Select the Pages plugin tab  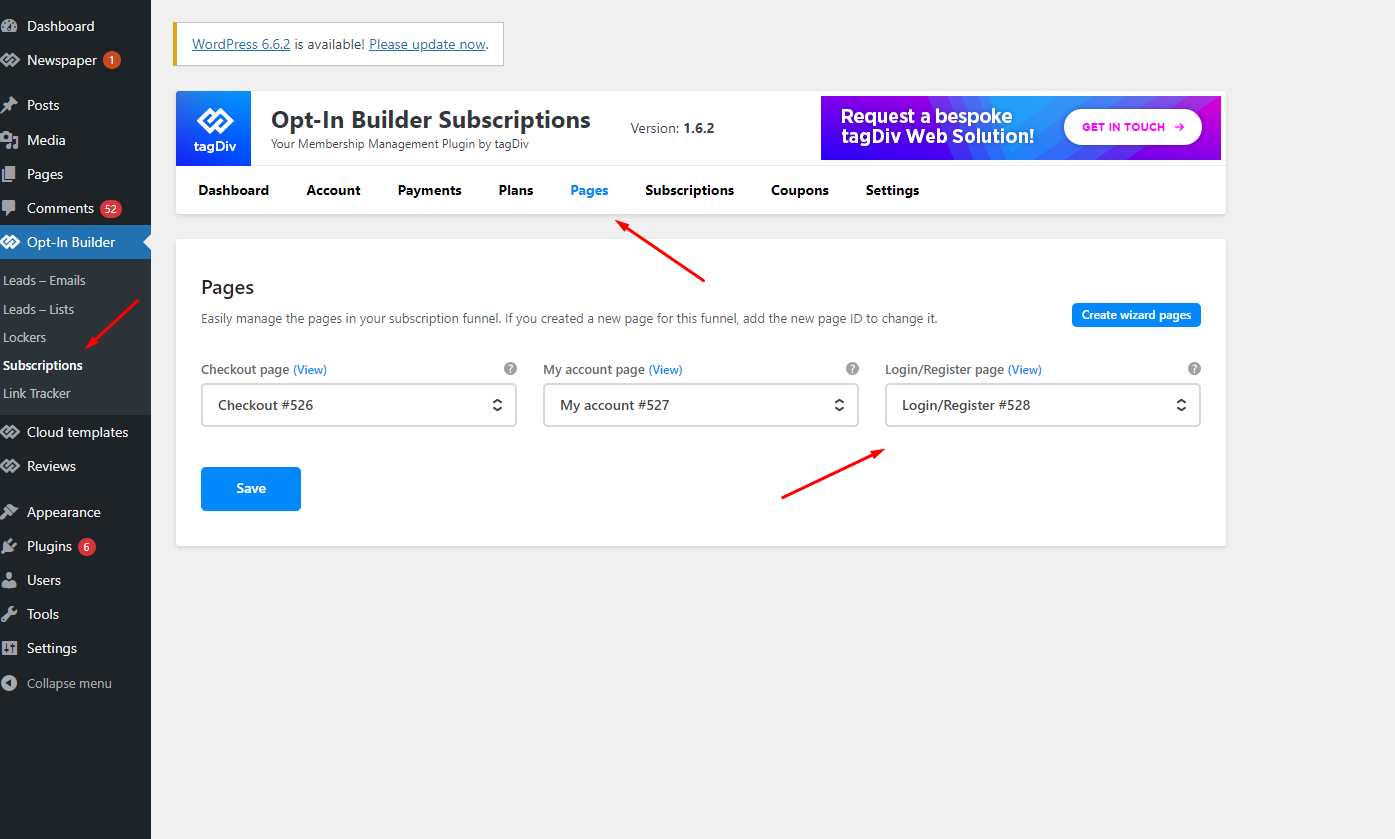point(589,190)
